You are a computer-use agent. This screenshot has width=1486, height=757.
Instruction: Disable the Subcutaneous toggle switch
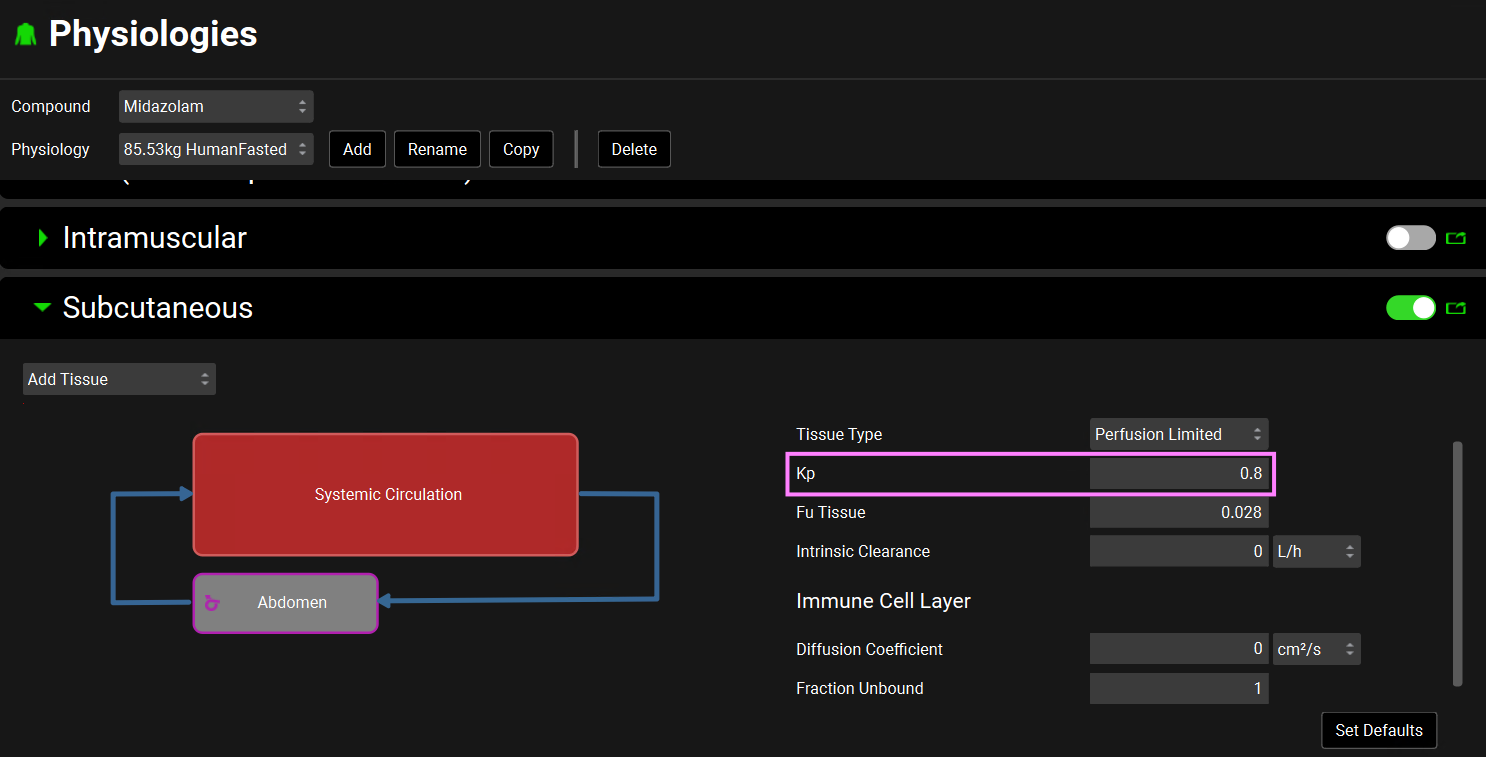[1410, 308]
